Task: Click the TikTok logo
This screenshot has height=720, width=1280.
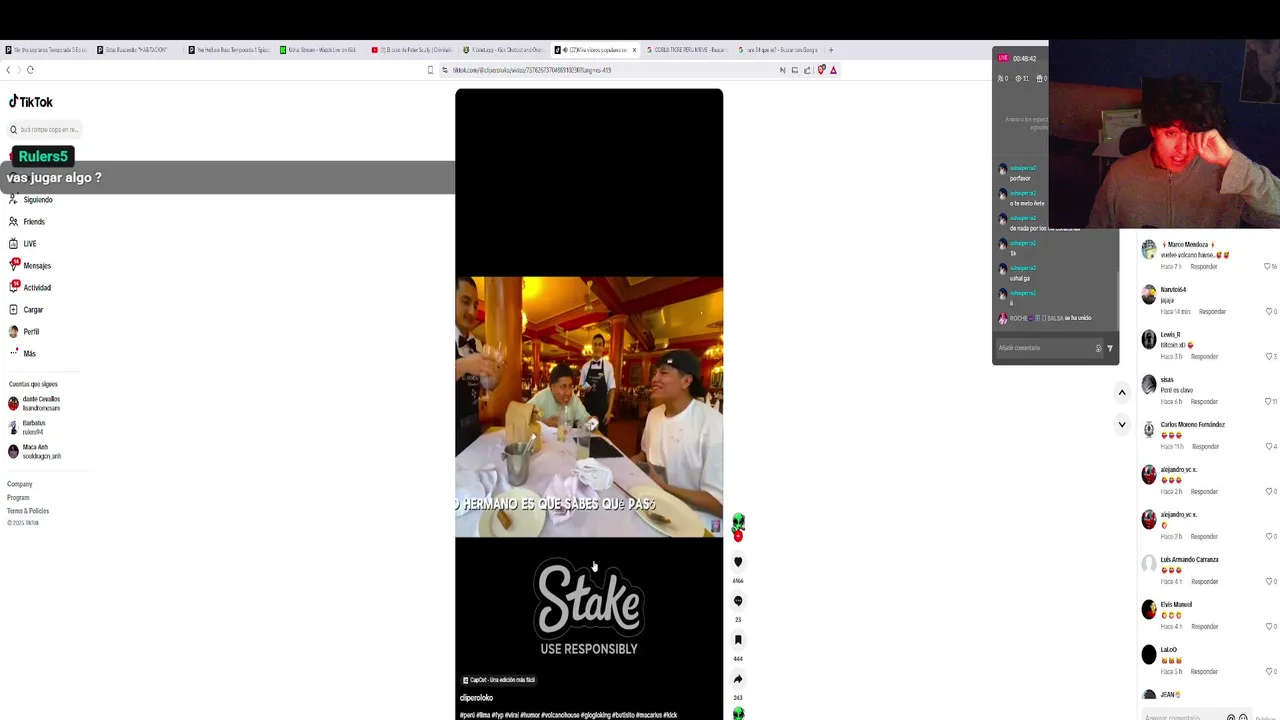Action: pyautogui.click(x=31, y=101)
